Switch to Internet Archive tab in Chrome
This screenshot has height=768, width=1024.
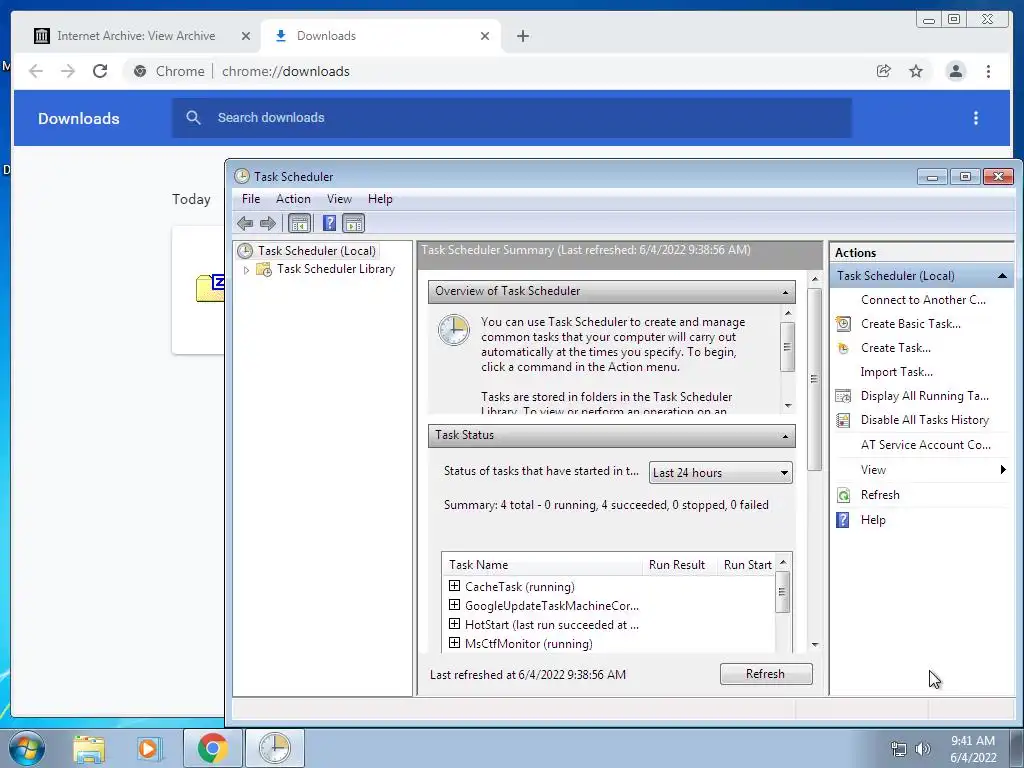tap(136, 36)
